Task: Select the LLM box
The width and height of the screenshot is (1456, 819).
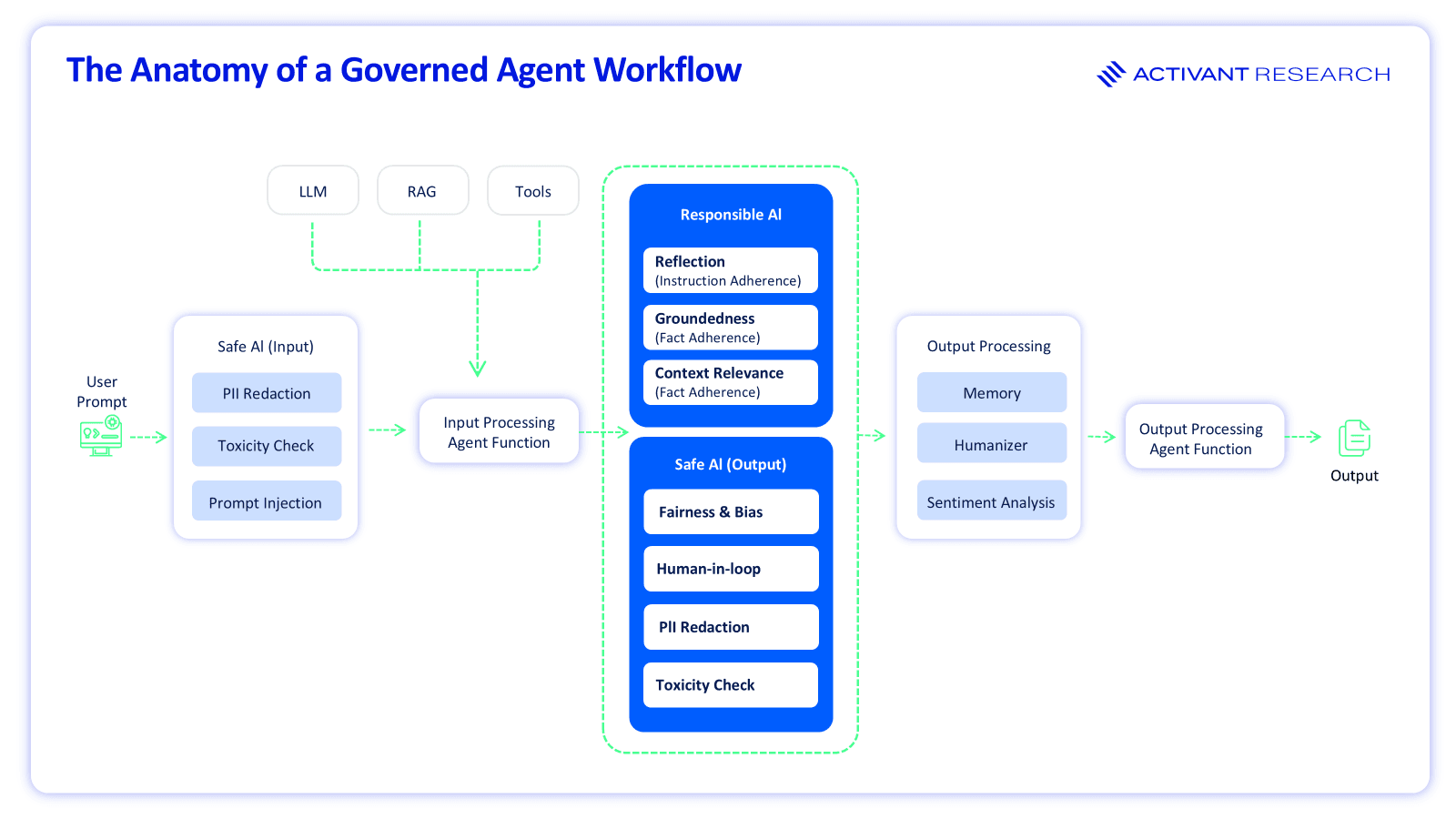Action: click(x=313, y=191)
